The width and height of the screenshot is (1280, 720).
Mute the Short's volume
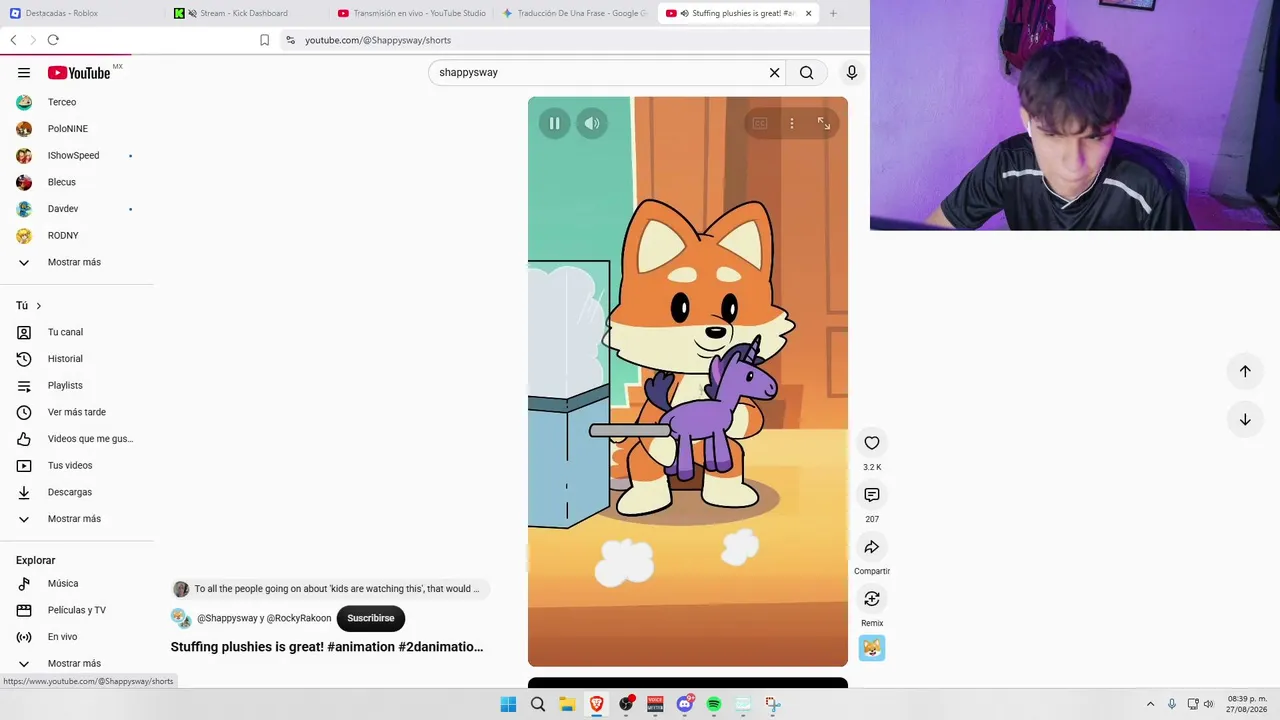click(x=592, y=123)
